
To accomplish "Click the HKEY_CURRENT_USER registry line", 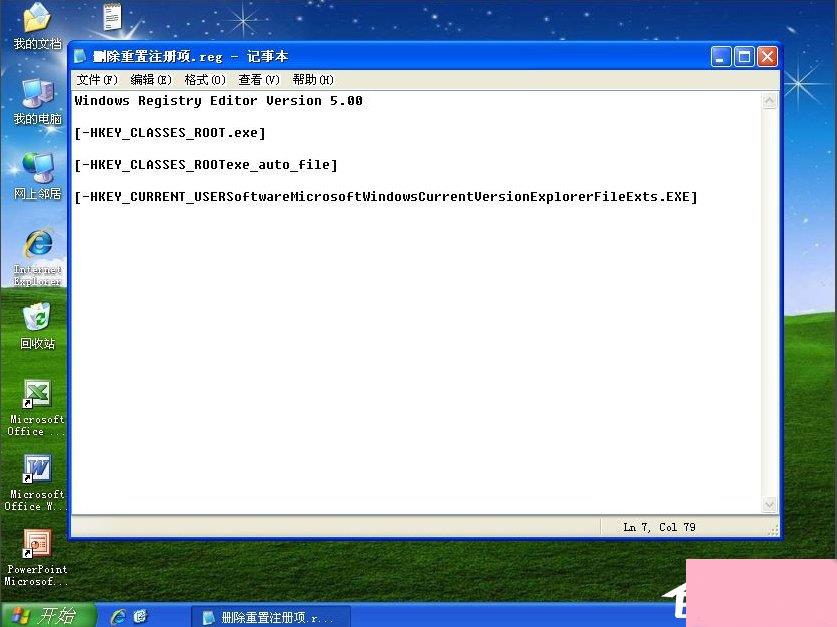I will 386,196.
